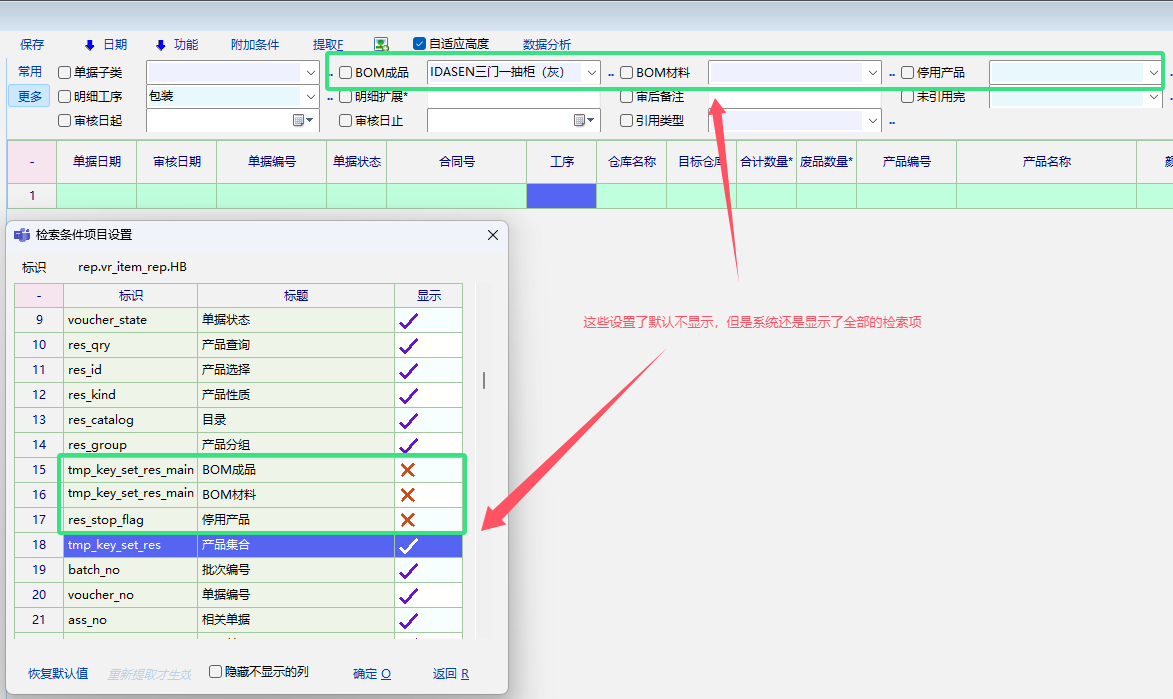Open the 明细工序 dropdown showing 包装
Screen dimensions: 1173x699
tap(311, 97)
